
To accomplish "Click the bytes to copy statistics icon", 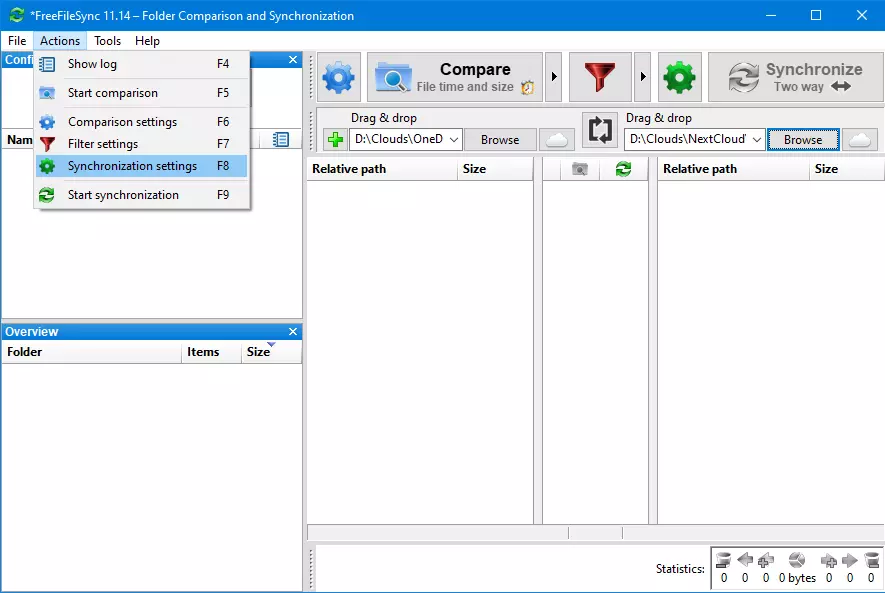I will tap(796, 560).
